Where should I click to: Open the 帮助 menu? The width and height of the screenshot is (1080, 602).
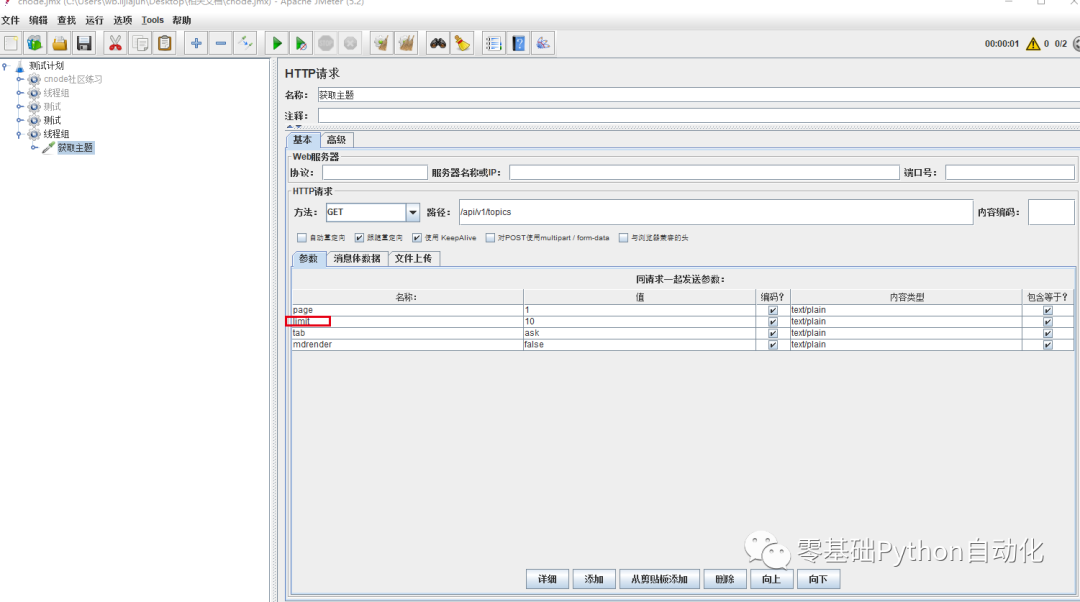point(182,20)
